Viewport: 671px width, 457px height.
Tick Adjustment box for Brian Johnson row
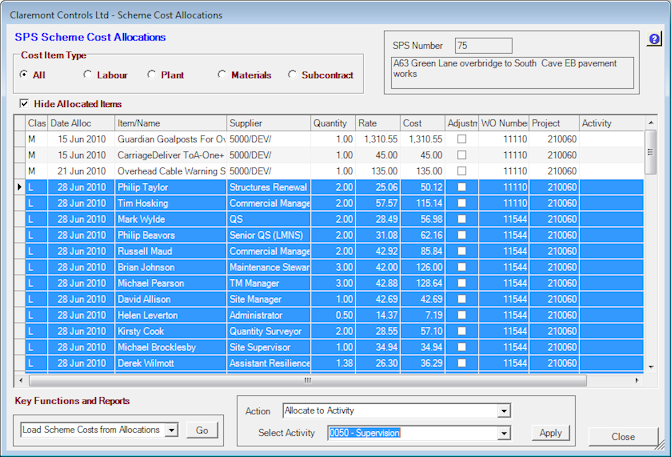pyautogui.click(x=461, y=267)
